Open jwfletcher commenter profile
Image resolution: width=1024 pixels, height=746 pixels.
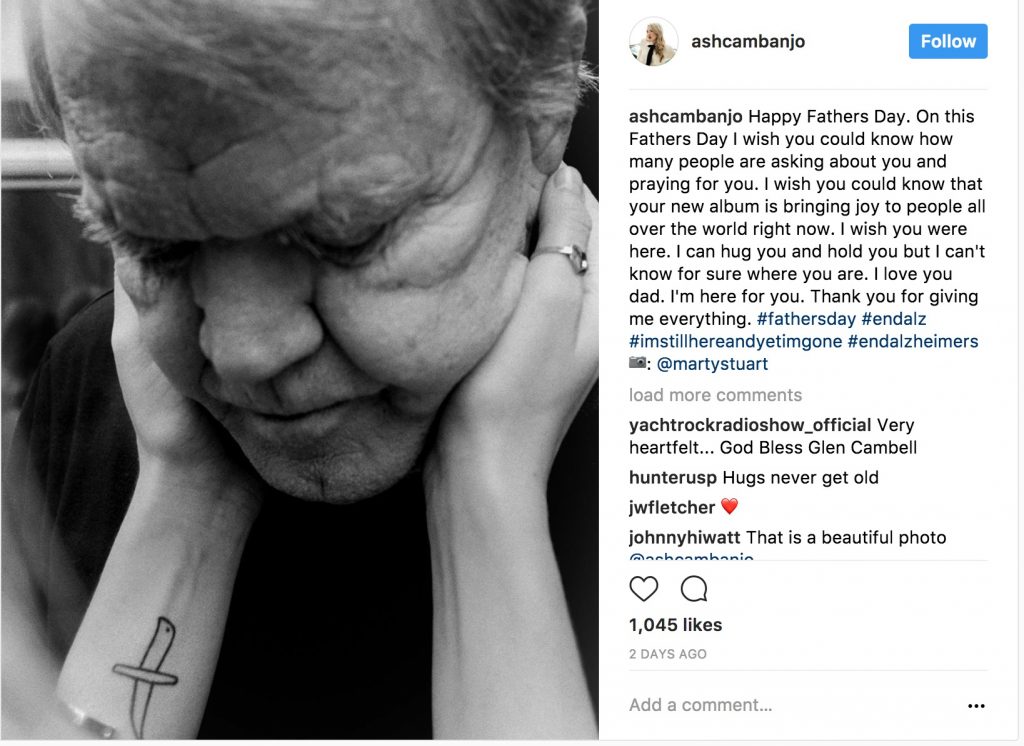[x=672, y=508]
